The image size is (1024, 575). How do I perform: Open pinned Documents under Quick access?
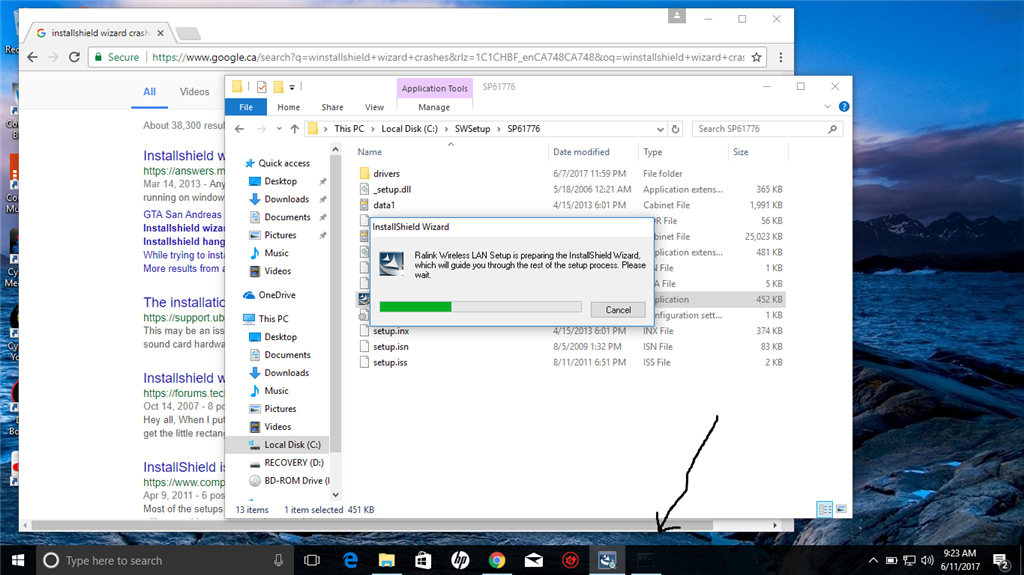pos(287,217)
